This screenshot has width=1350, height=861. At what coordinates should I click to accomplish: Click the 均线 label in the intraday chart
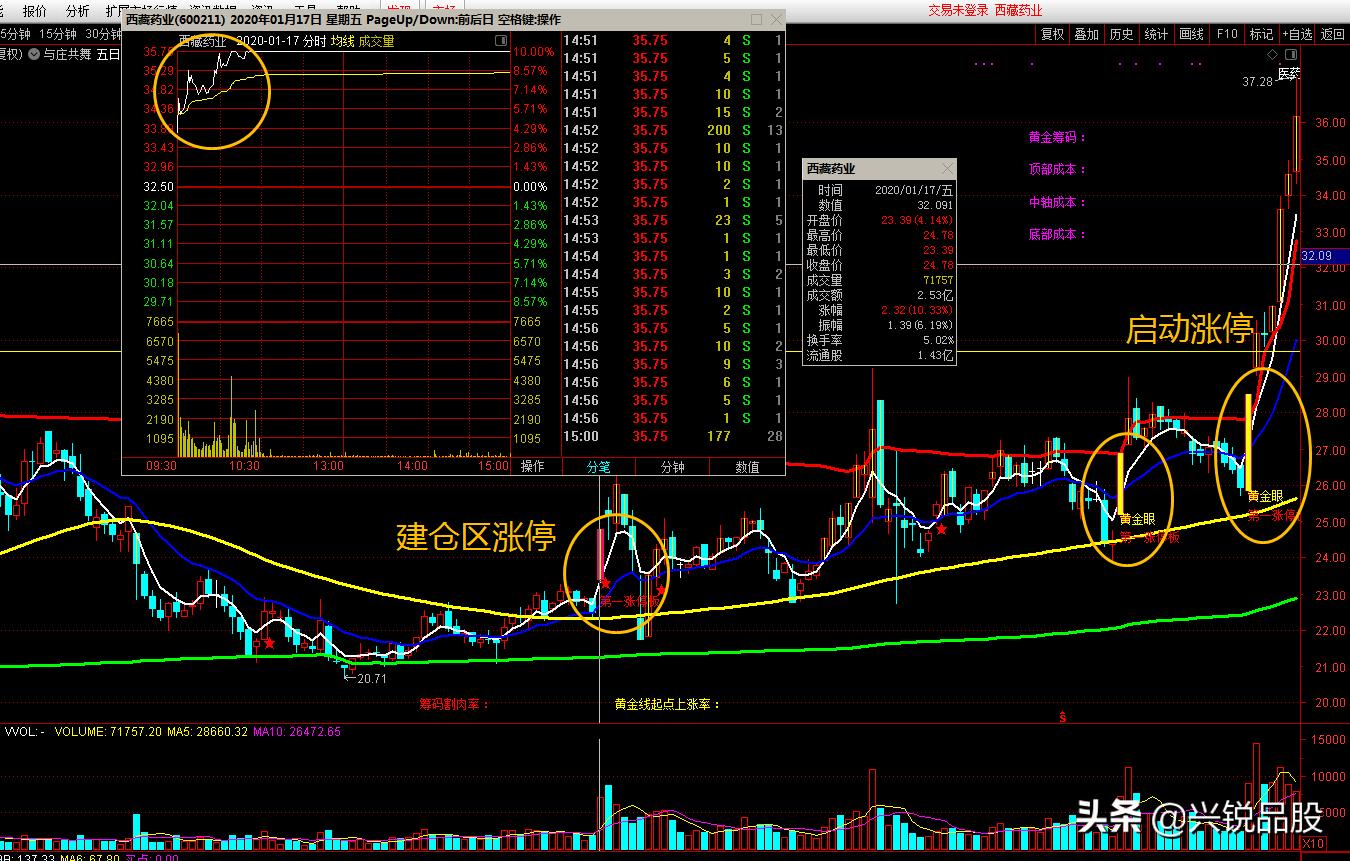tap(343, 41)
